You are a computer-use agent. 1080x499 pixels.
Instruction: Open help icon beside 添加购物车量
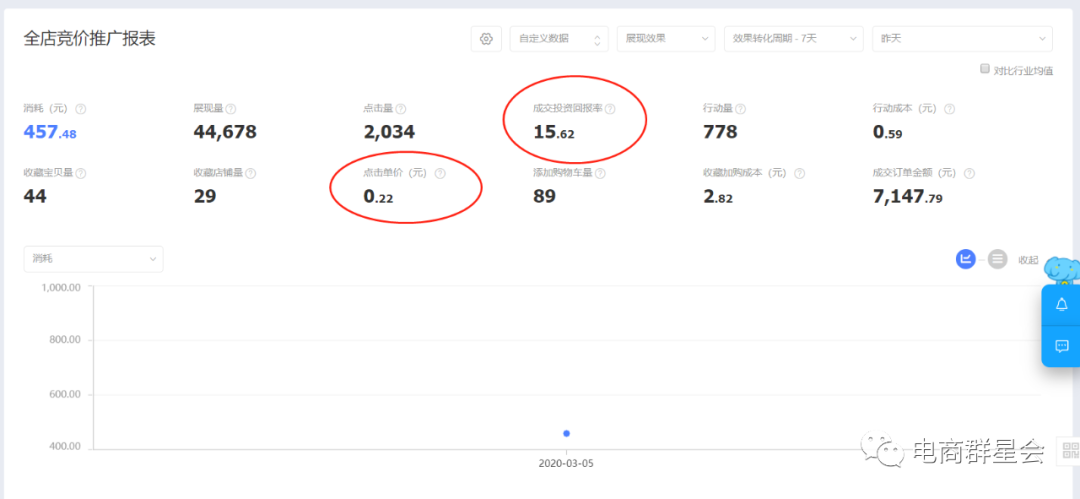coord(600,174)
